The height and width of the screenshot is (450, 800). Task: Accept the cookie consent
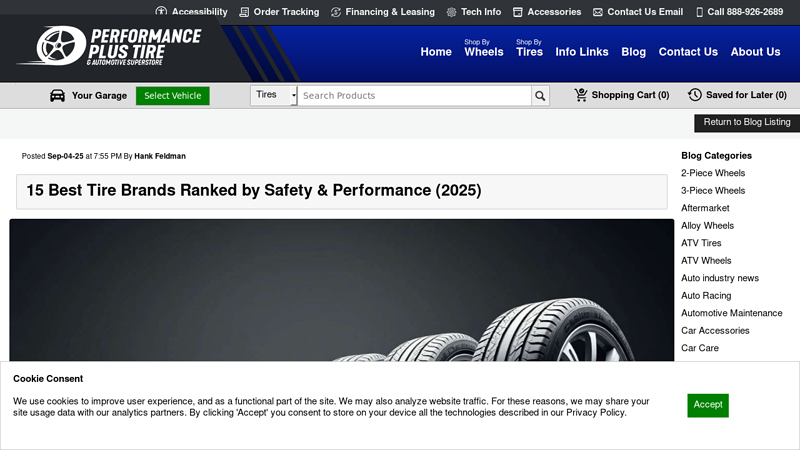click(x=708, y=405)
